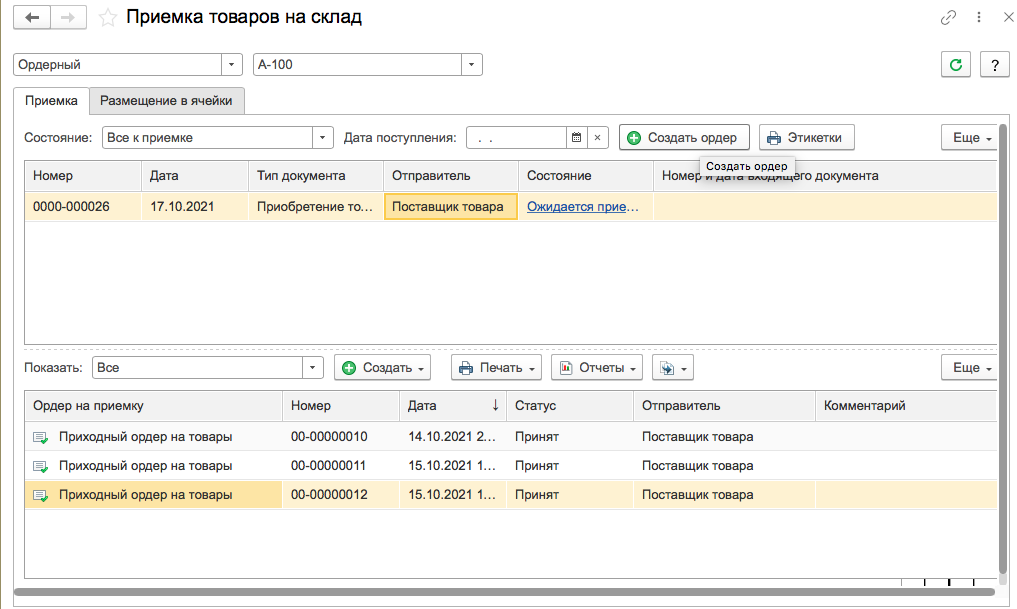Clear the Дата поступления field
The height and width of the screenshot is (609, 1017).
point(597,137)
